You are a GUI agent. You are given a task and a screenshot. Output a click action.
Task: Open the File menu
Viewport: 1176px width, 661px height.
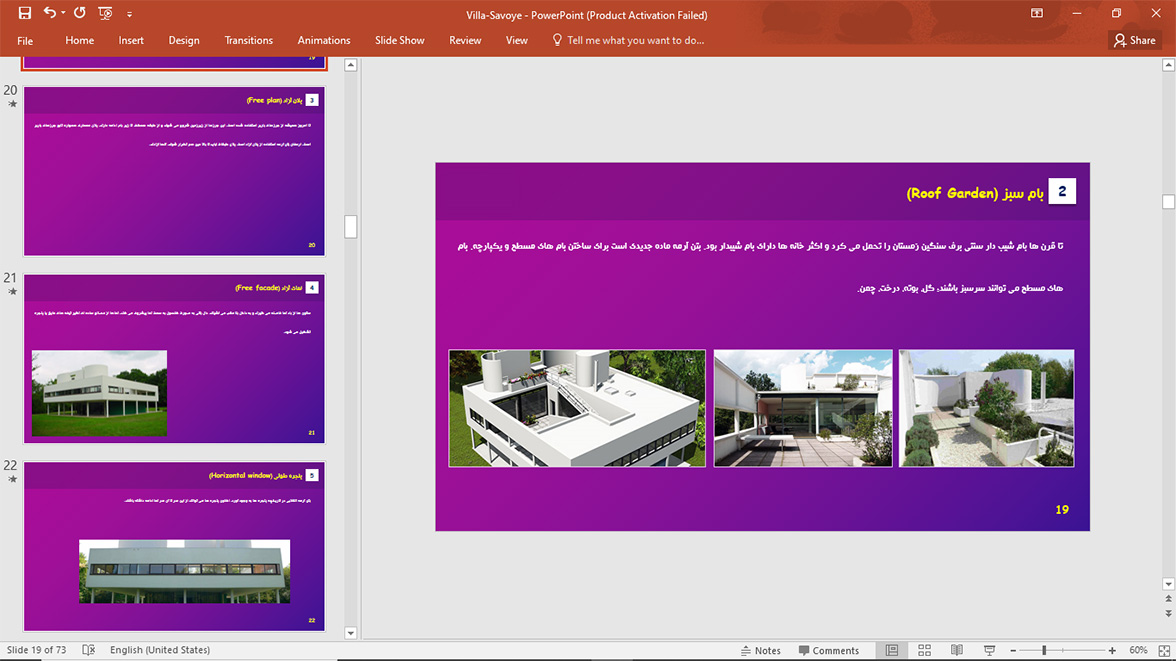pos(25,41)
